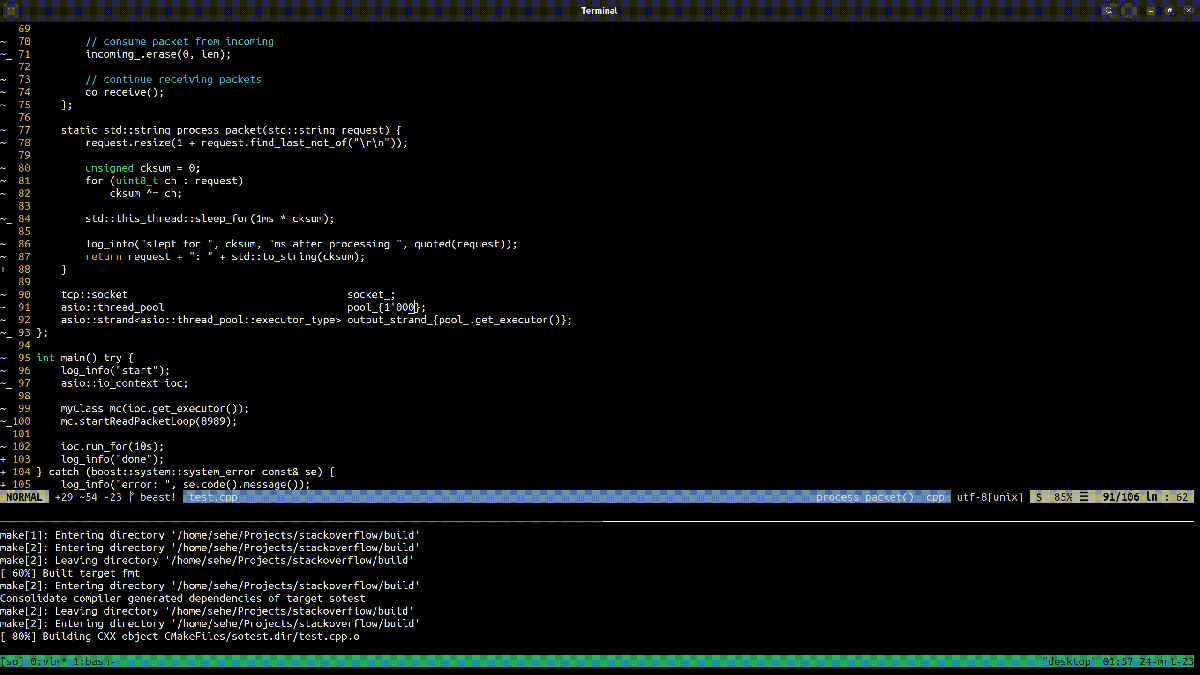Screen dimensions: 1200x675
Task: Click the Terminal window title text
Action: [599, 10]
